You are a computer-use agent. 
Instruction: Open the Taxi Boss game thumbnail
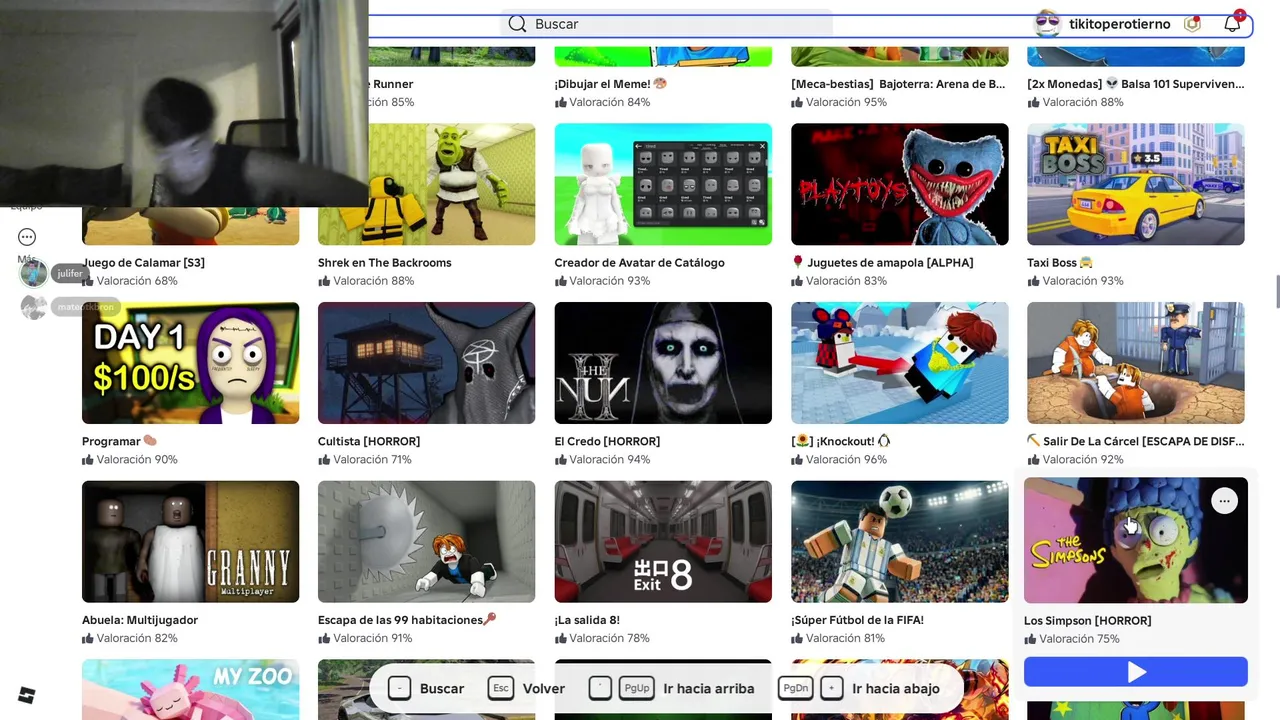pyautogui.click(x=1136, y=184)
